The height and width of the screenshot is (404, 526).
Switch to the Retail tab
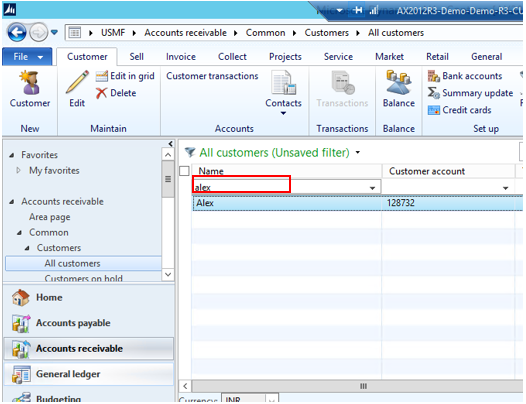[x=437, y=57]
